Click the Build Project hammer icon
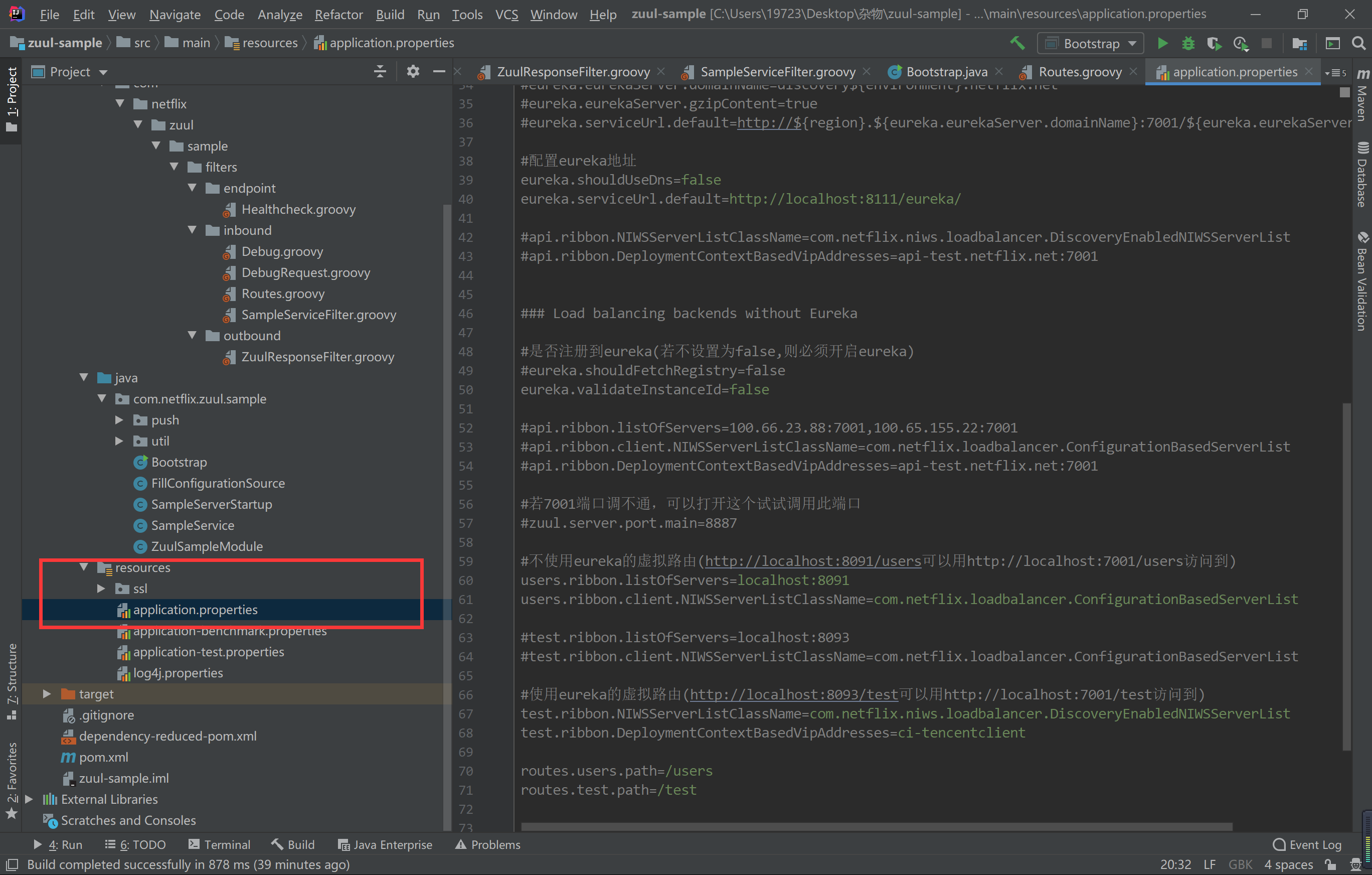The image size is (1372, 875). (1017, 43)
